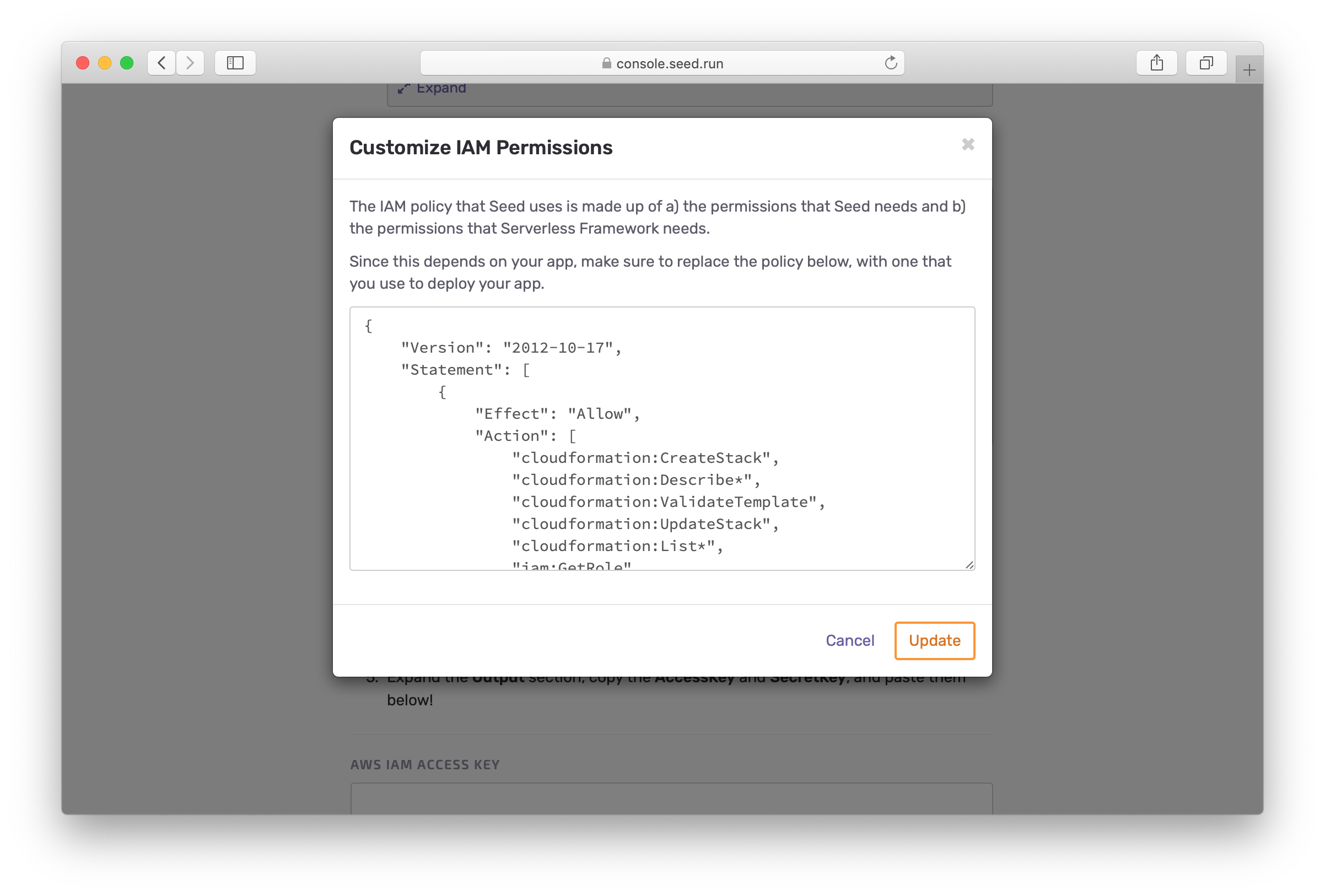Open the Safari share menu

point(1156,63)
